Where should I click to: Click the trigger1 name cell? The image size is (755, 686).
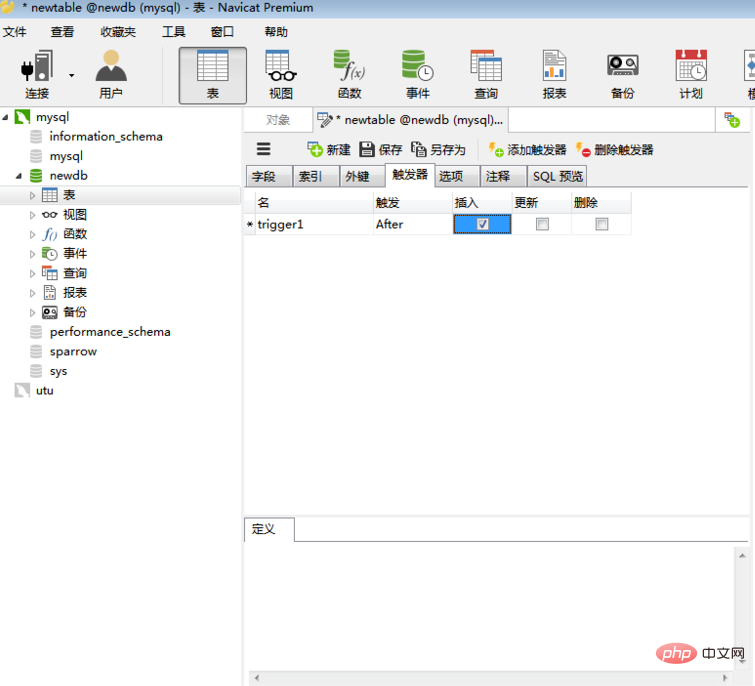314,224
